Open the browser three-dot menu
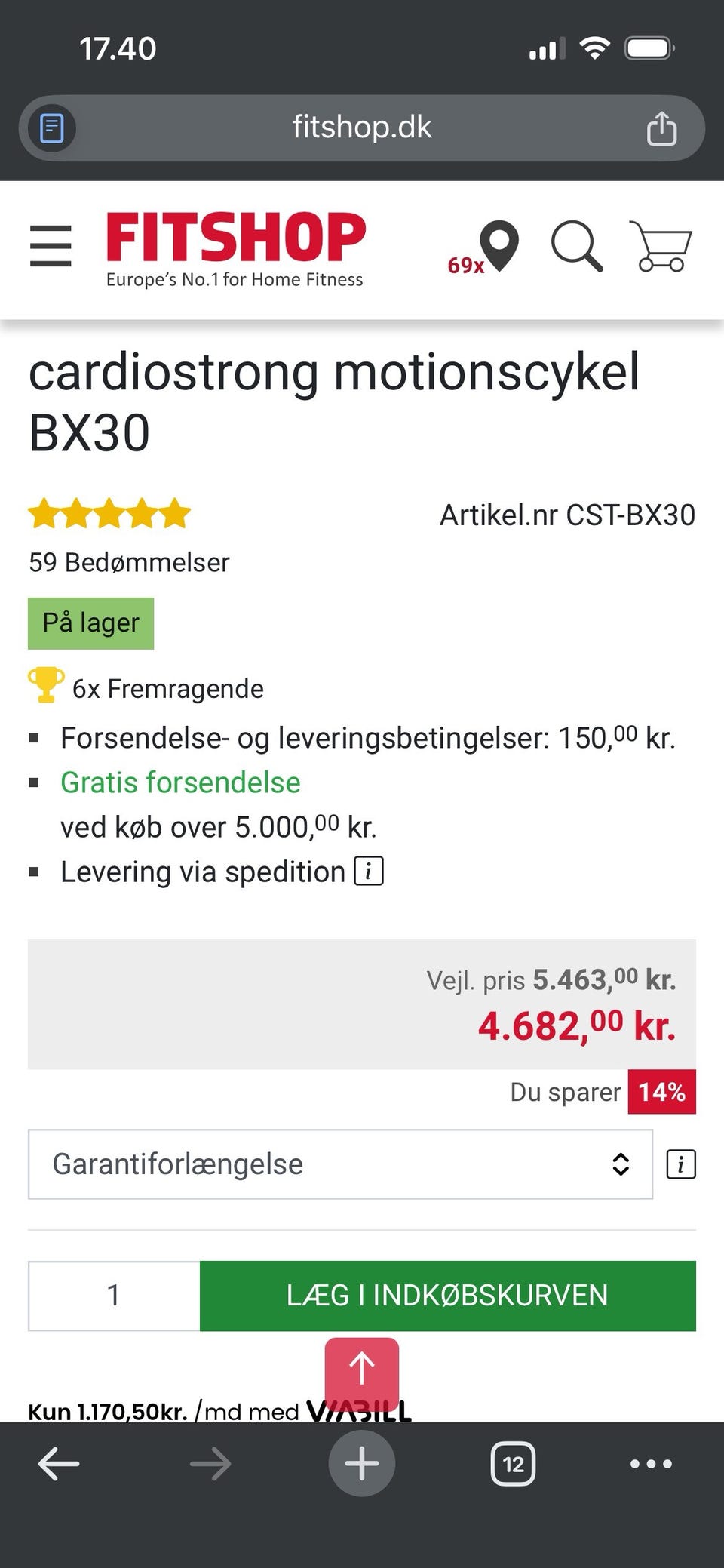724x1568 pixels. click(x=651, y=1464)
